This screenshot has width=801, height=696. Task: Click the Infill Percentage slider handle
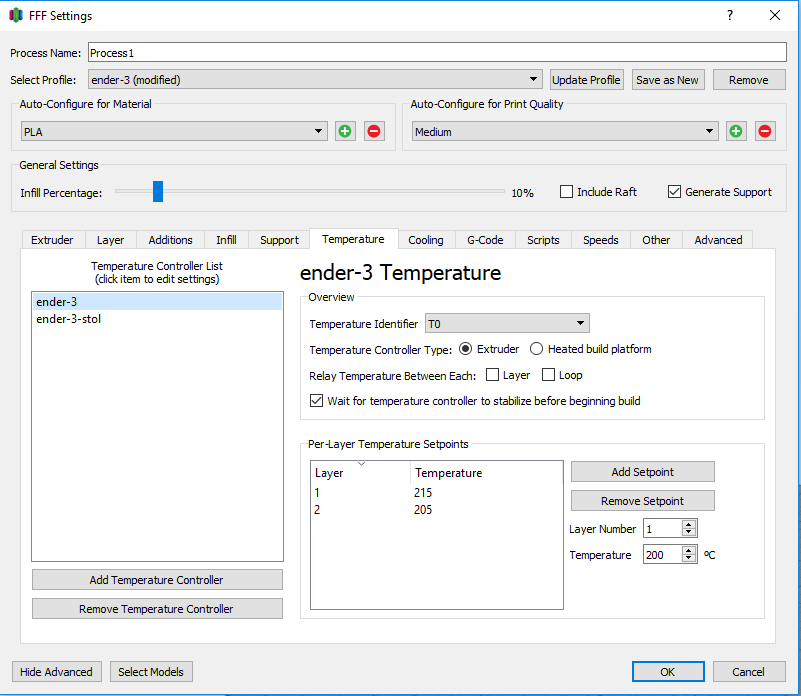coord(158,191)
